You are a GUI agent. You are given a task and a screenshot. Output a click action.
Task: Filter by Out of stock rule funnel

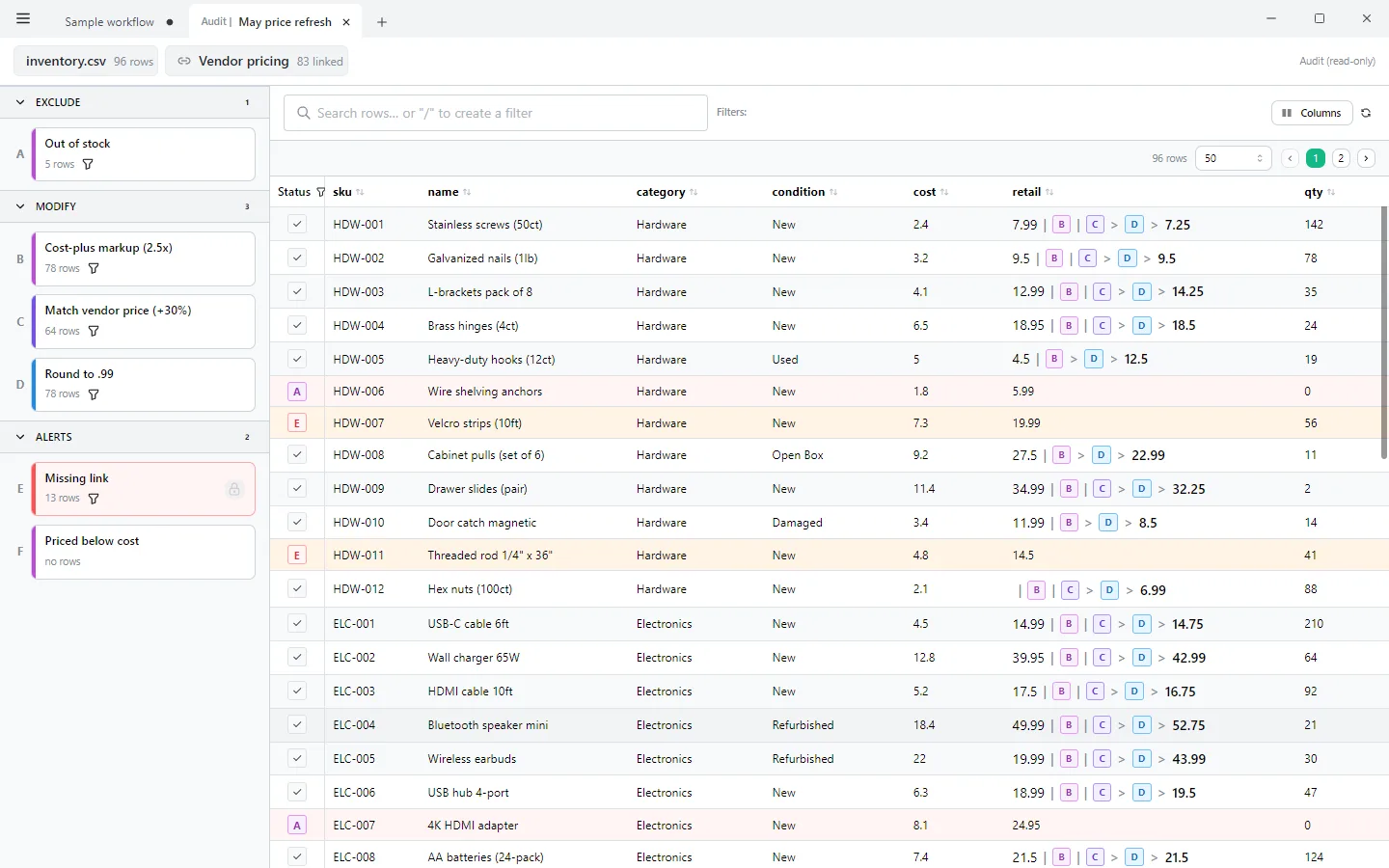point(88,164)
